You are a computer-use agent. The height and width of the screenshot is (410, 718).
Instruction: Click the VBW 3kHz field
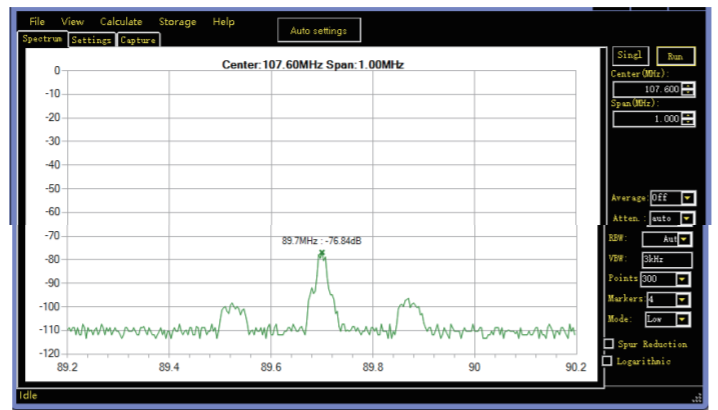[666, 259]
